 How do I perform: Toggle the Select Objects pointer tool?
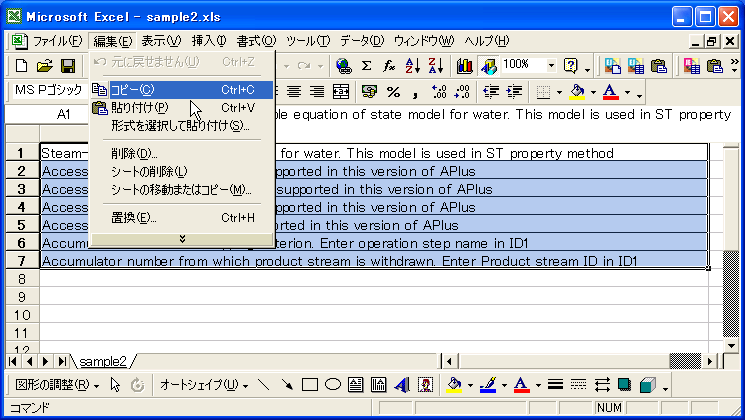(x=115, y=384)
